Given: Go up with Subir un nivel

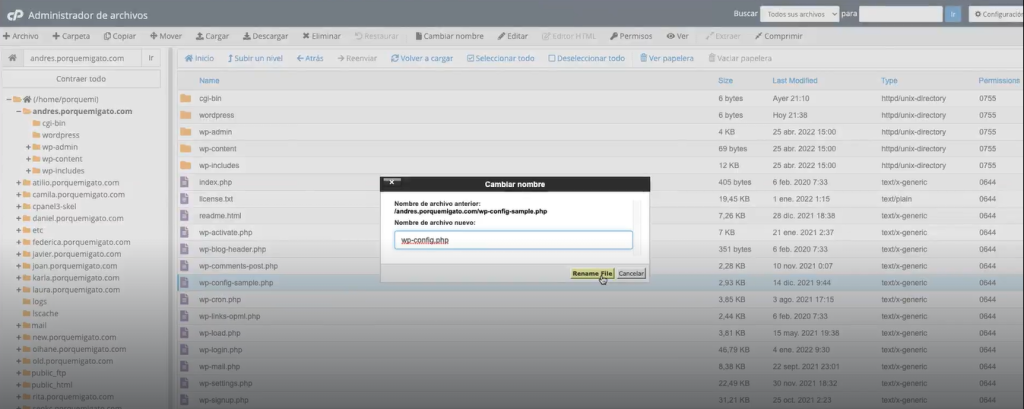Looking at the screenshot, I should [x=256, y=58].
